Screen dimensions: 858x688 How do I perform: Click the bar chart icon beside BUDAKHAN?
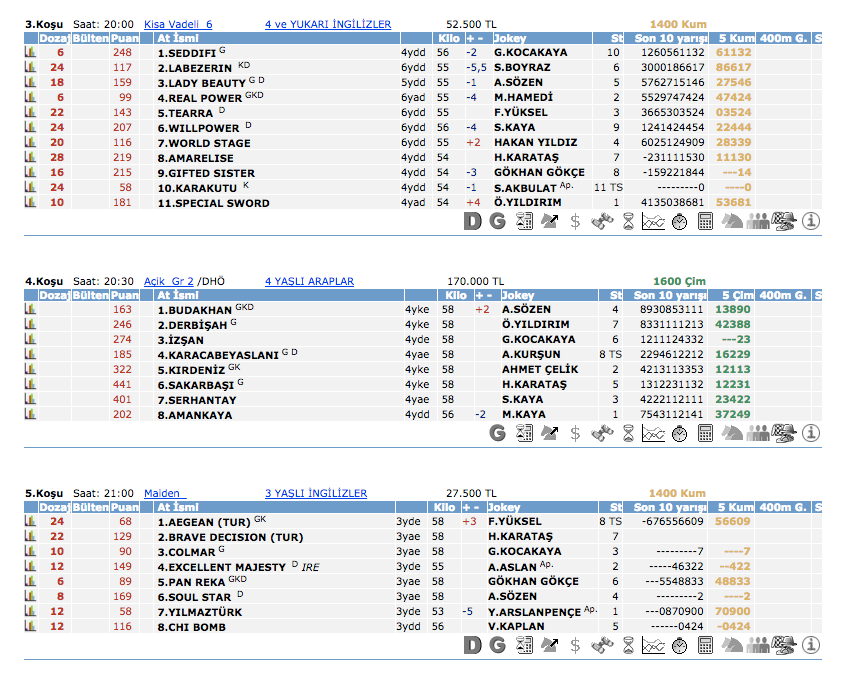[30, 310]
